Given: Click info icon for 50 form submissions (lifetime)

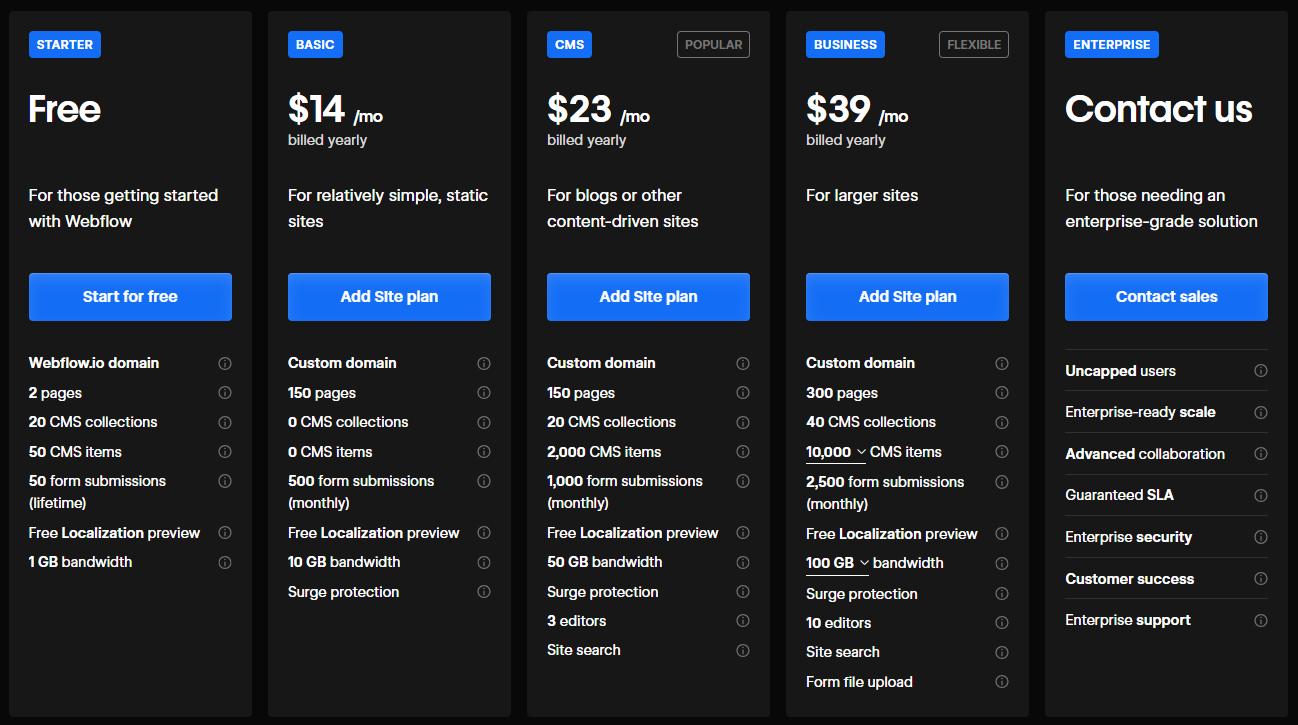Looking at the screenshot, I should point(225,481).
